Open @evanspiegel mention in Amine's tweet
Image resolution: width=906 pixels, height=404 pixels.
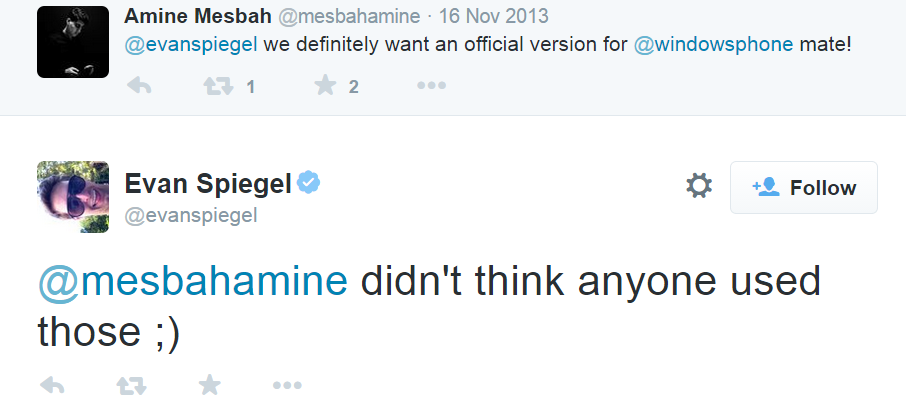pos(191,45)
